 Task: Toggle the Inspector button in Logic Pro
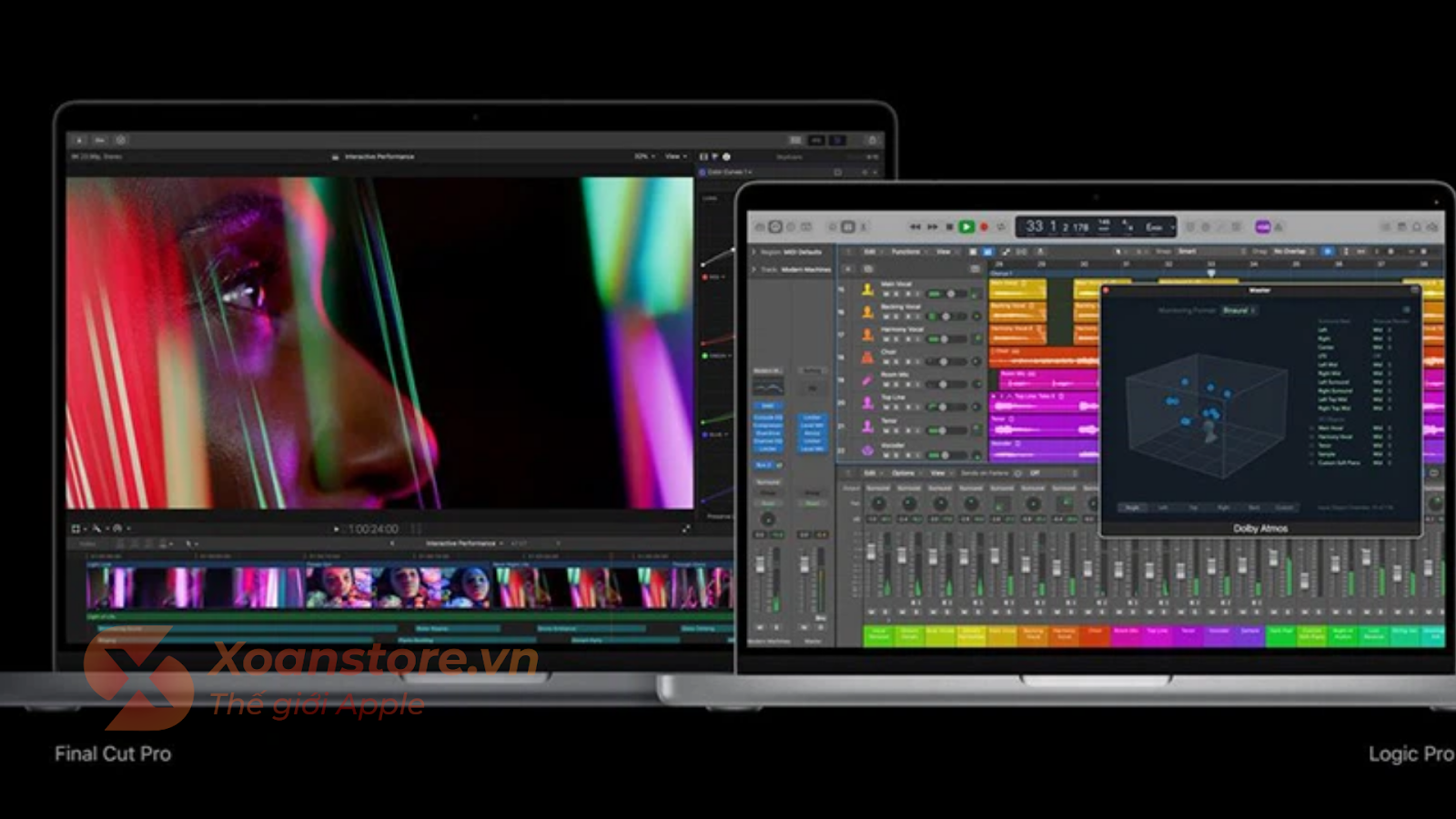[775, 227]
